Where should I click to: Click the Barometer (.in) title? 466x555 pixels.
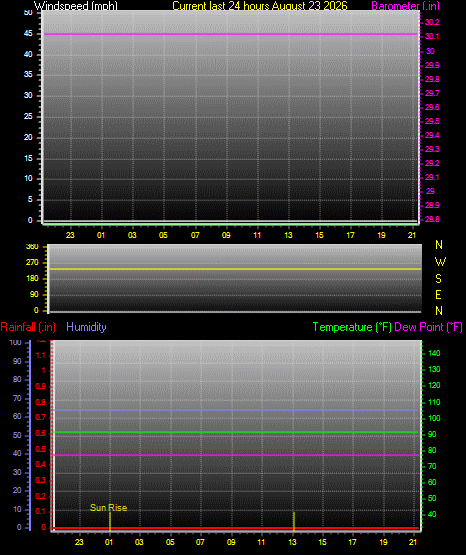click(405, 6)
